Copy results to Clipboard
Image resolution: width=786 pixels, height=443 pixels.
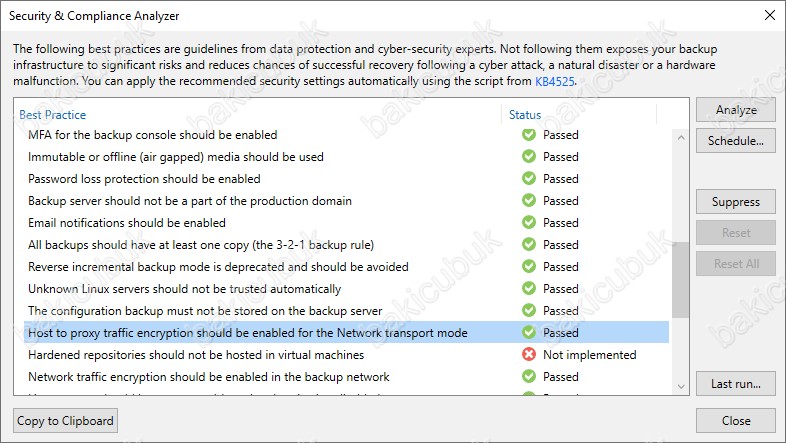coord(65,421)
